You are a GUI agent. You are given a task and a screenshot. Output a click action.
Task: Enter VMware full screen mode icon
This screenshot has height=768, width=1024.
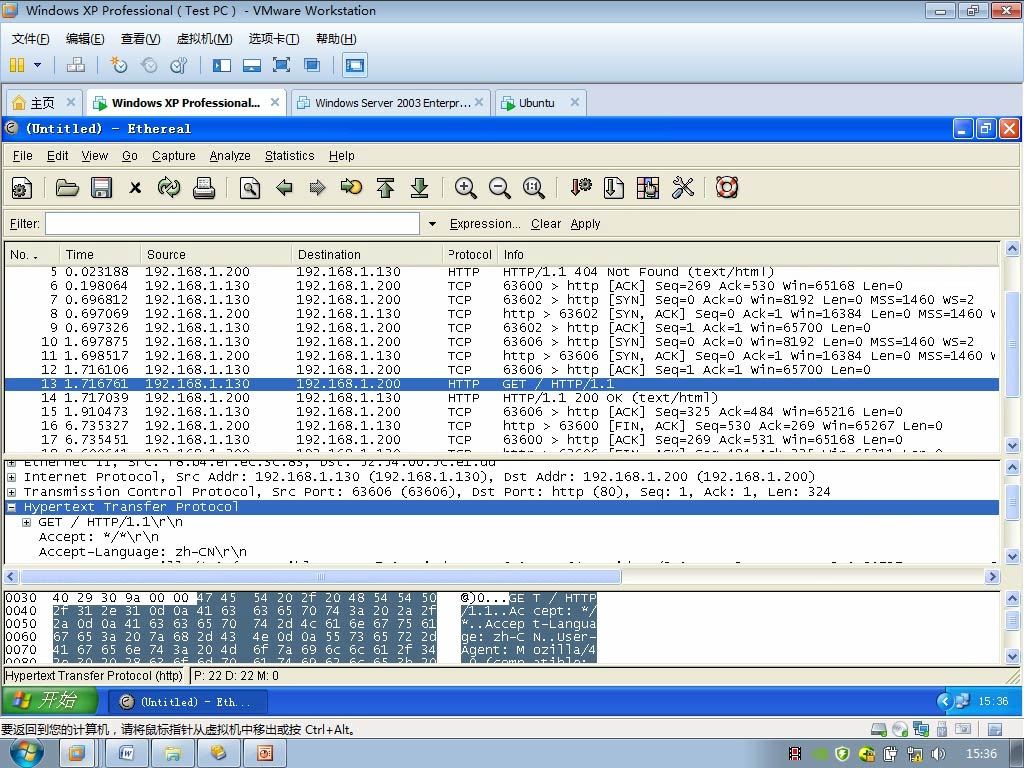281,65
